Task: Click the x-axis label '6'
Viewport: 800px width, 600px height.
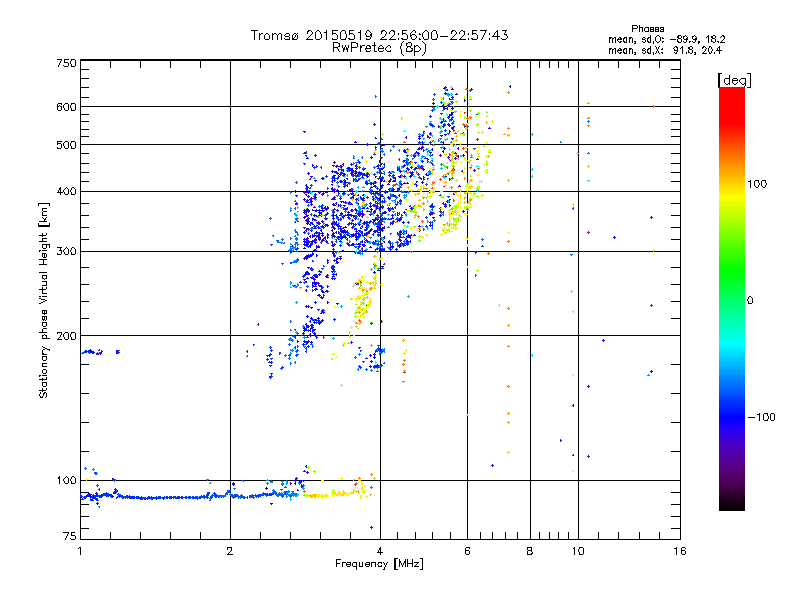Action: coord(467,551)
